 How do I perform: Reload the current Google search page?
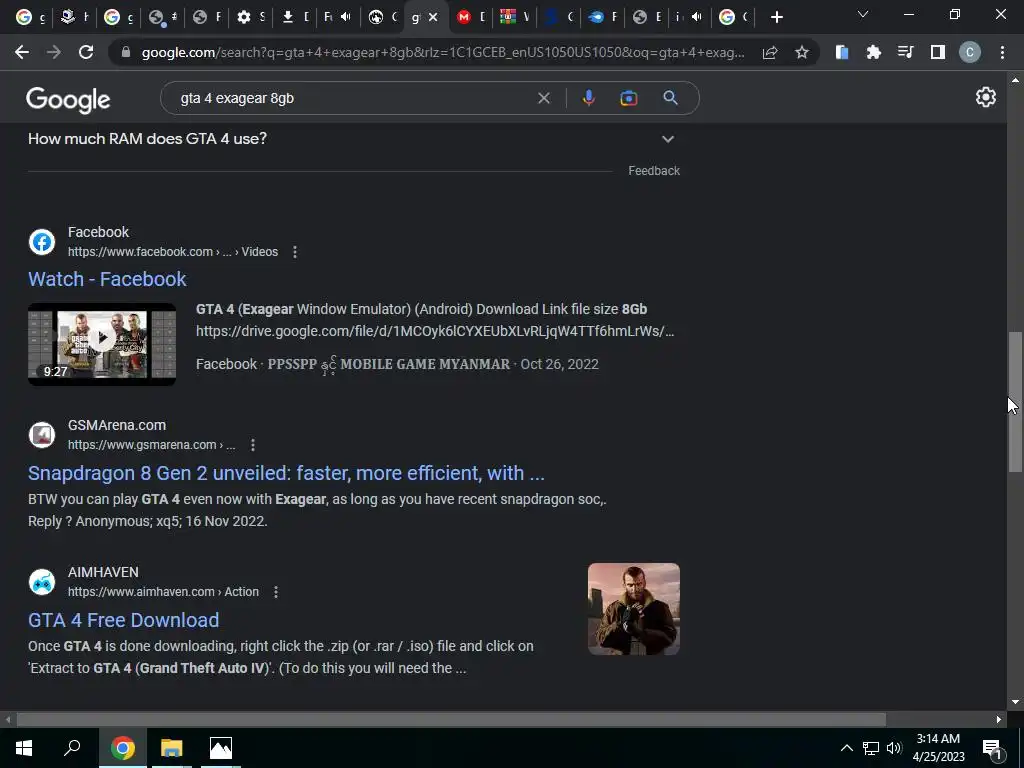(86, 52)
